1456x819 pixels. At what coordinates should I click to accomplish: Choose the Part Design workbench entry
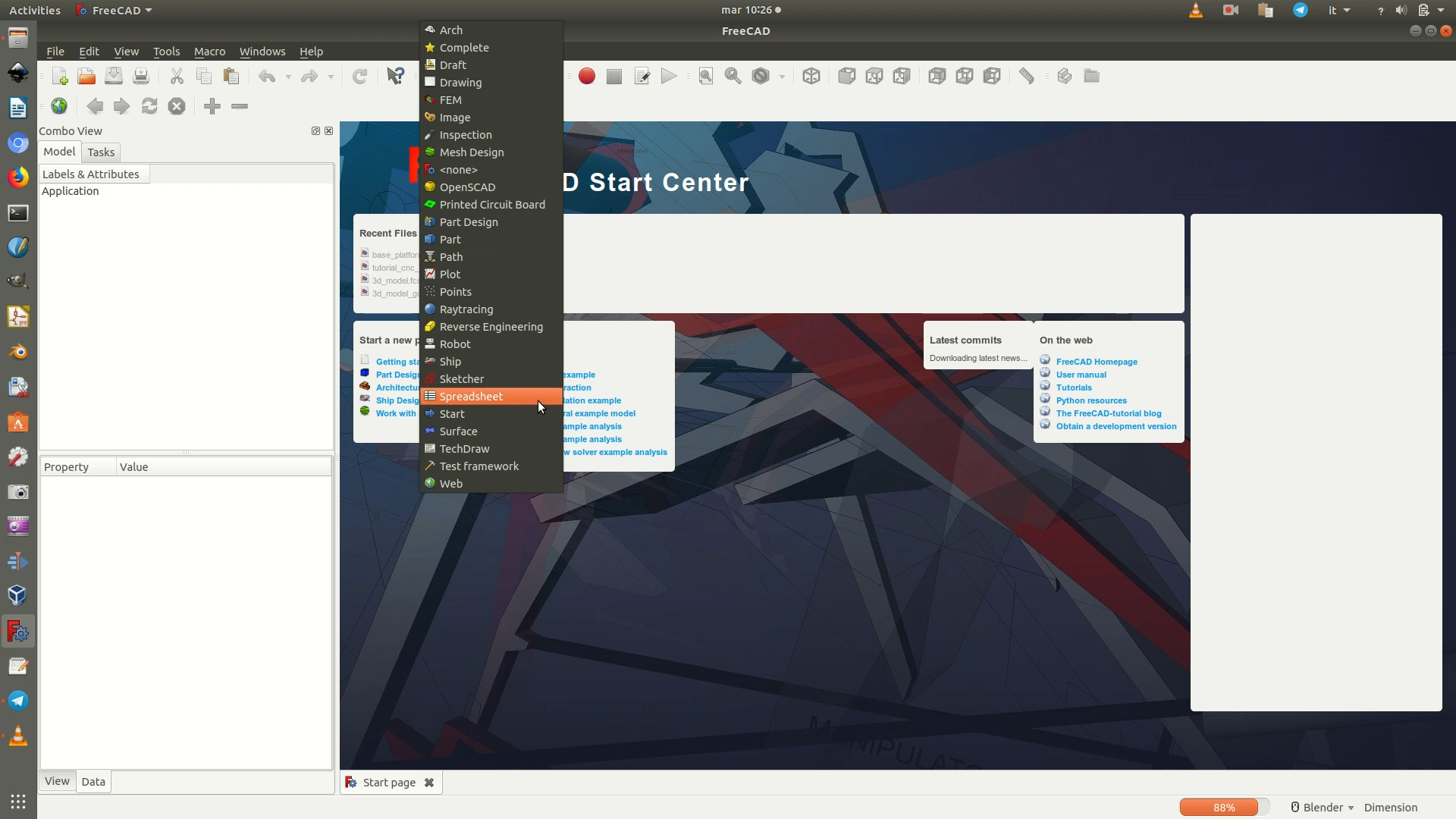(491, 222)
